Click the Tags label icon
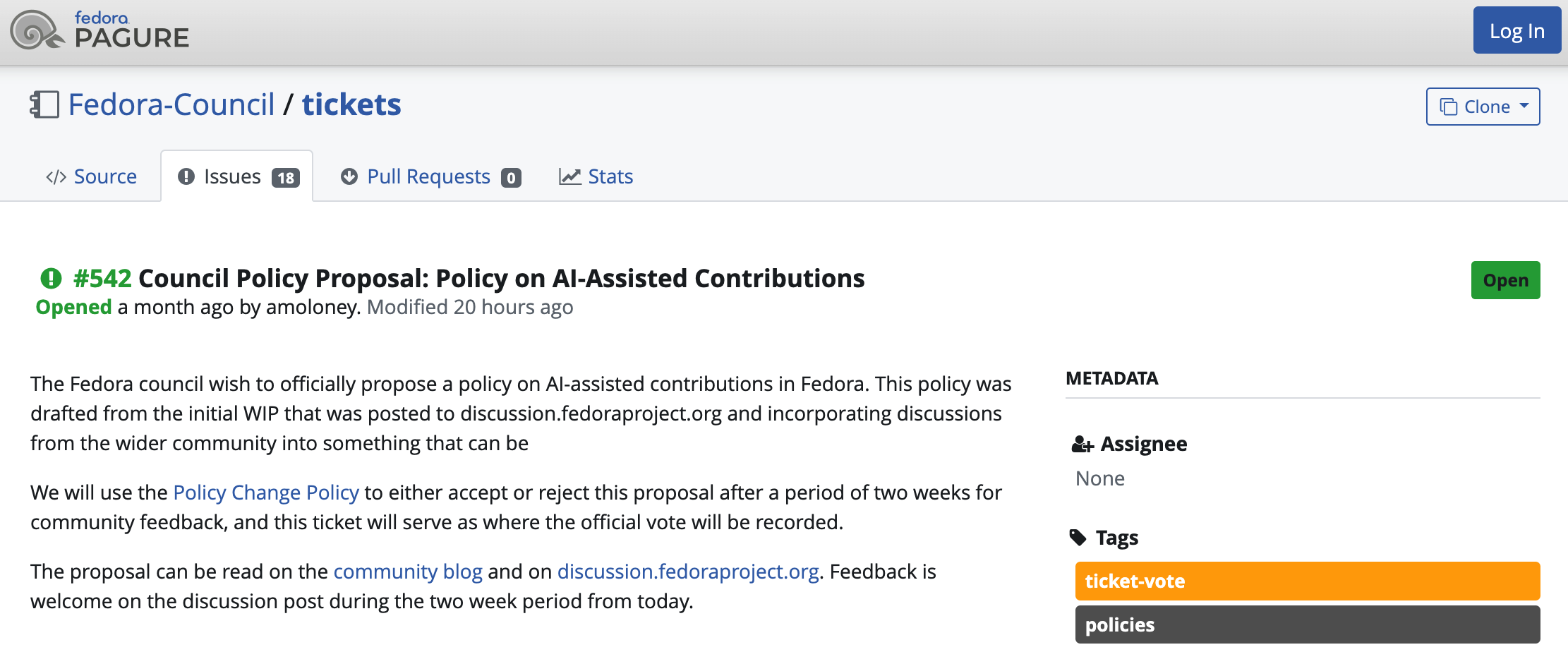The height and width of the screenshot is (652, 1568). tap(1078, 538)
